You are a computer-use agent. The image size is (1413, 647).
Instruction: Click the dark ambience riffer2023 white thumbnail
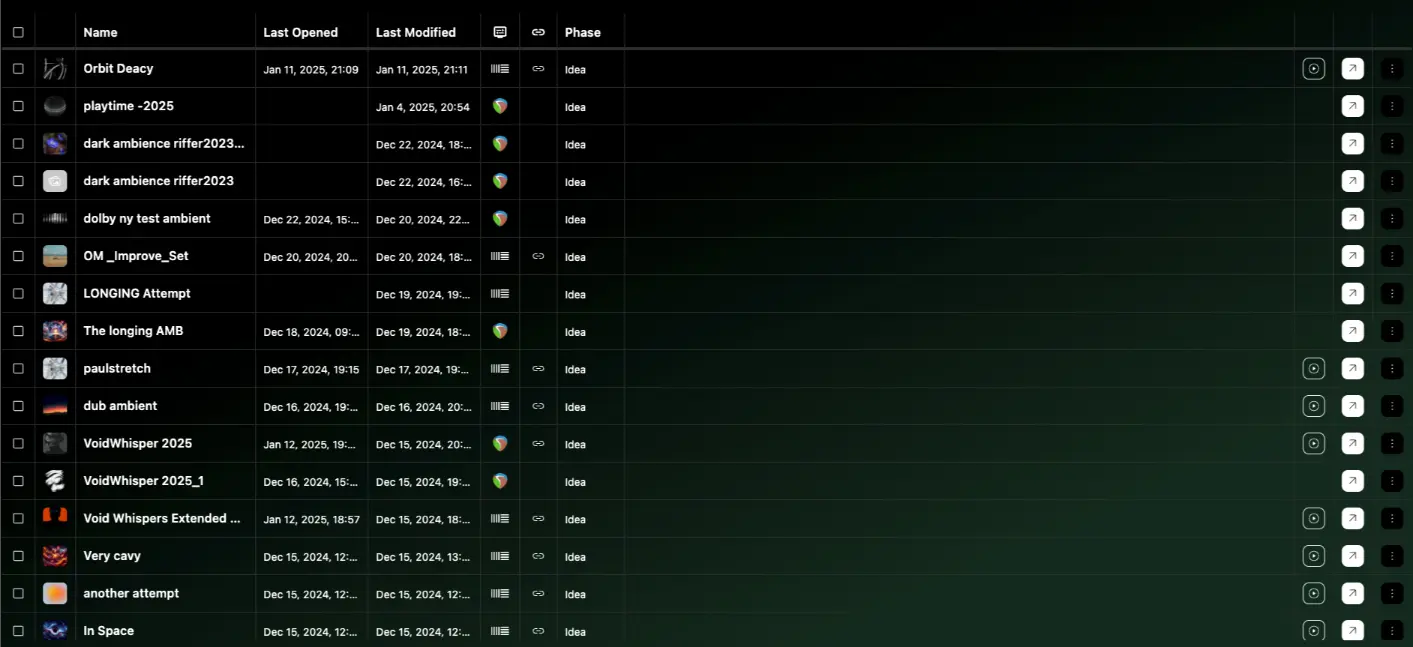click(x=55, y=181)
